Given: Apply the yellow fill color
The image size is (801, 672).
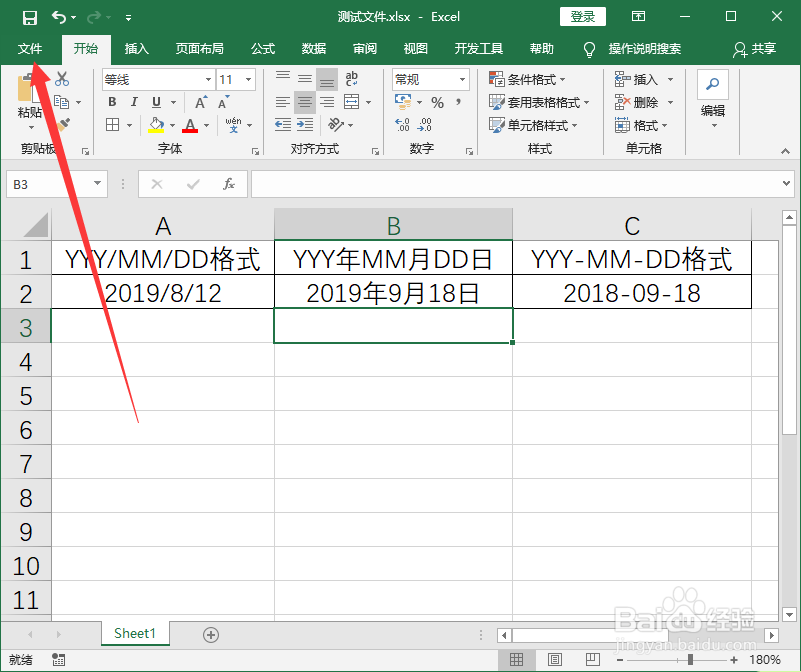Looking at the screenshot, I should (x=156, y=125).
